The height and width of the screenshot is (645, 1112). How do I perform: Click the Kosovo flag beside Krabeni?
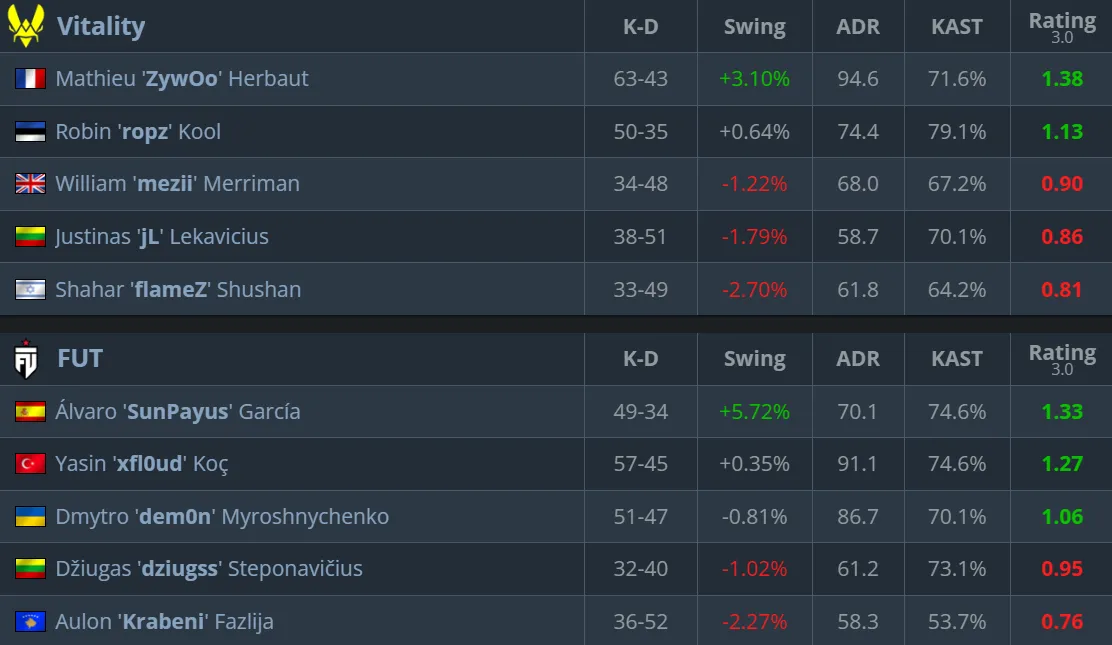click(30, 622)
